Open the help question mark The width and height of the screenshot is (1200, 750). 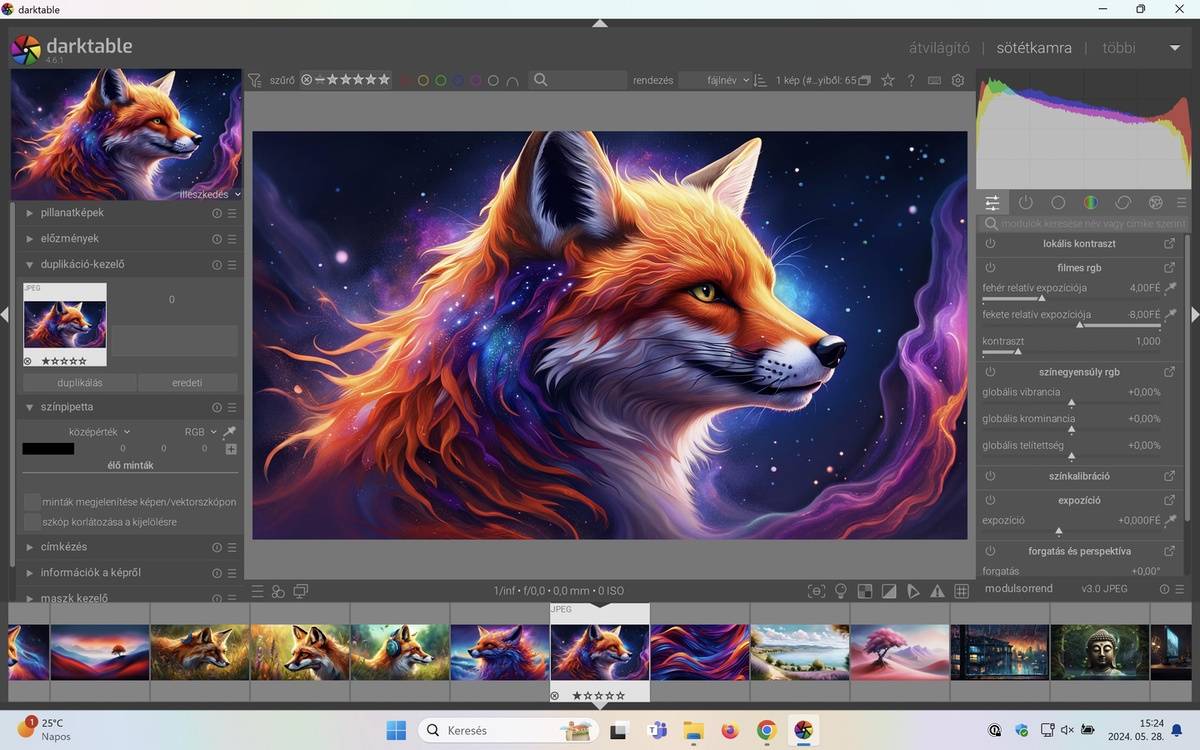[911, 80]
